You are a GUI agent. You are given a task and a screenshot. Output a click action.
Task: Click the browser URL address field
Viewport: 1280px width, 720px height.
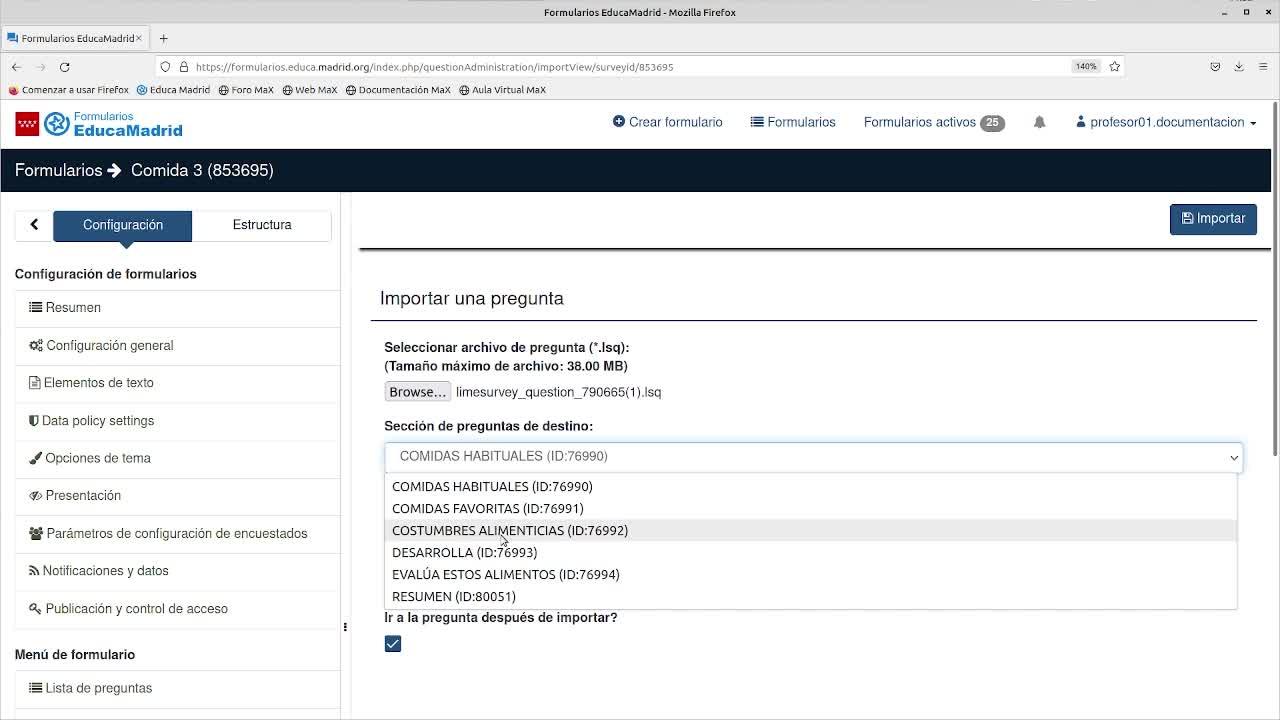point(630,67)
